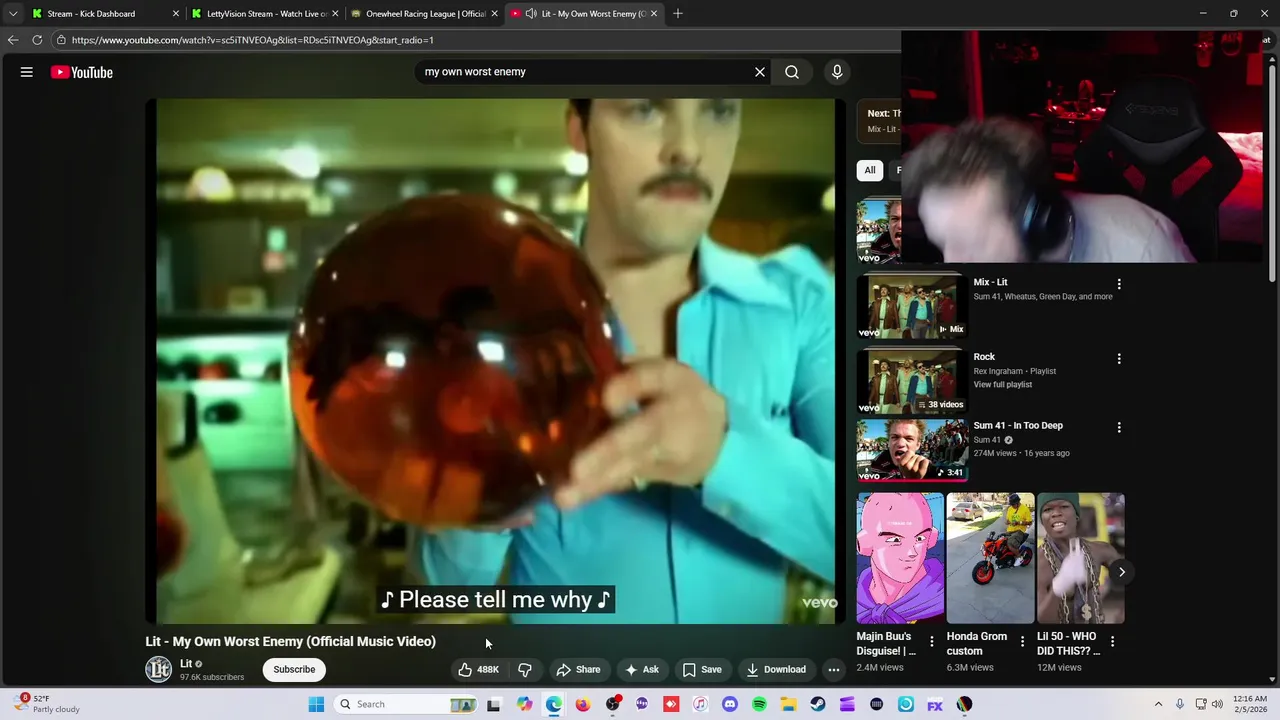Open Copilot from taskbar
This screenshot has width=1280, height=720.
coord(525,704)
